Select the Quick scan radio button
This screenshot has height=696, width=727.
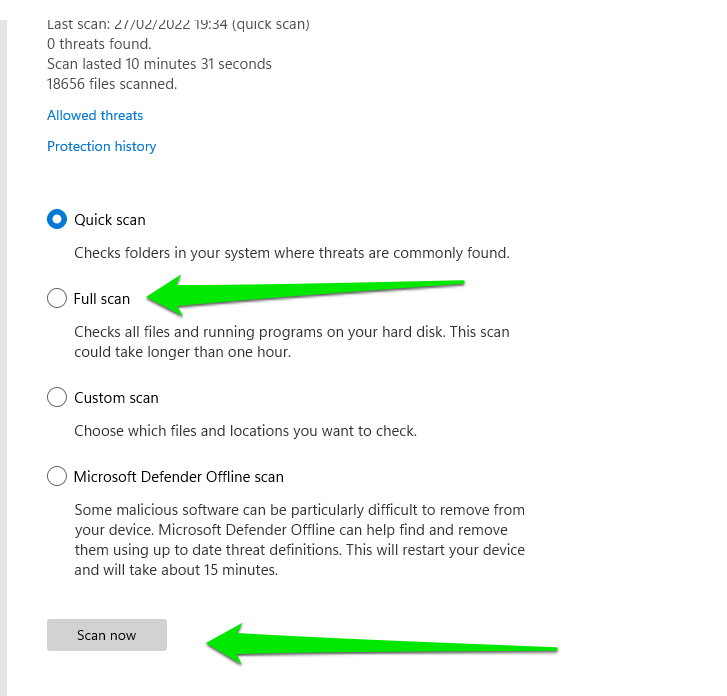click(x=57, y=219)
